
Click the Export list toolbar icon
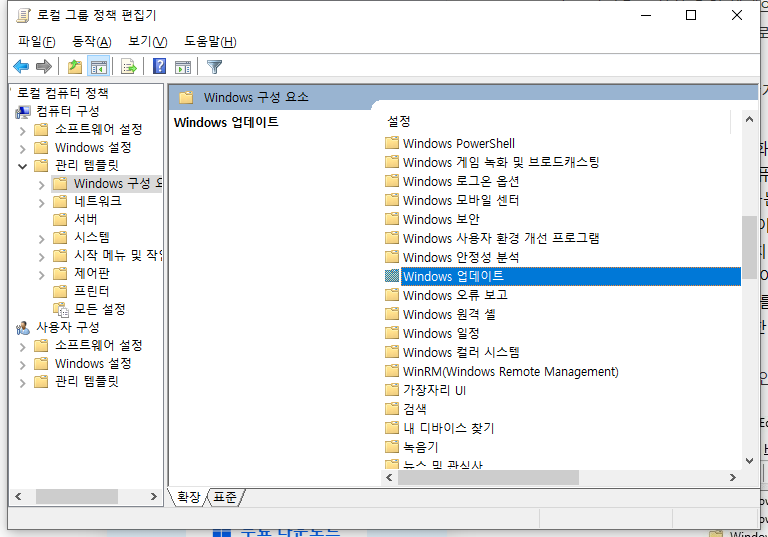click(x=129, y=66)
